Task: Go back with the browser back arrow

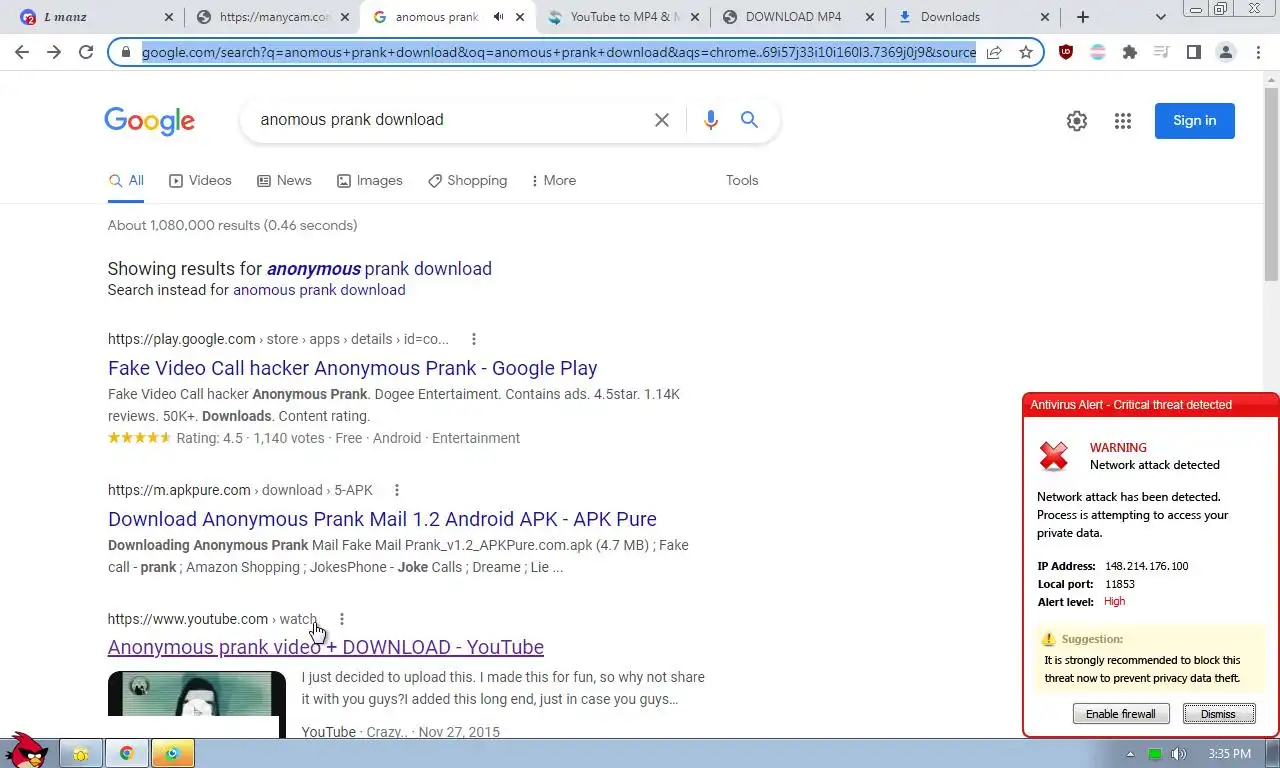Action: pos(22,52)
